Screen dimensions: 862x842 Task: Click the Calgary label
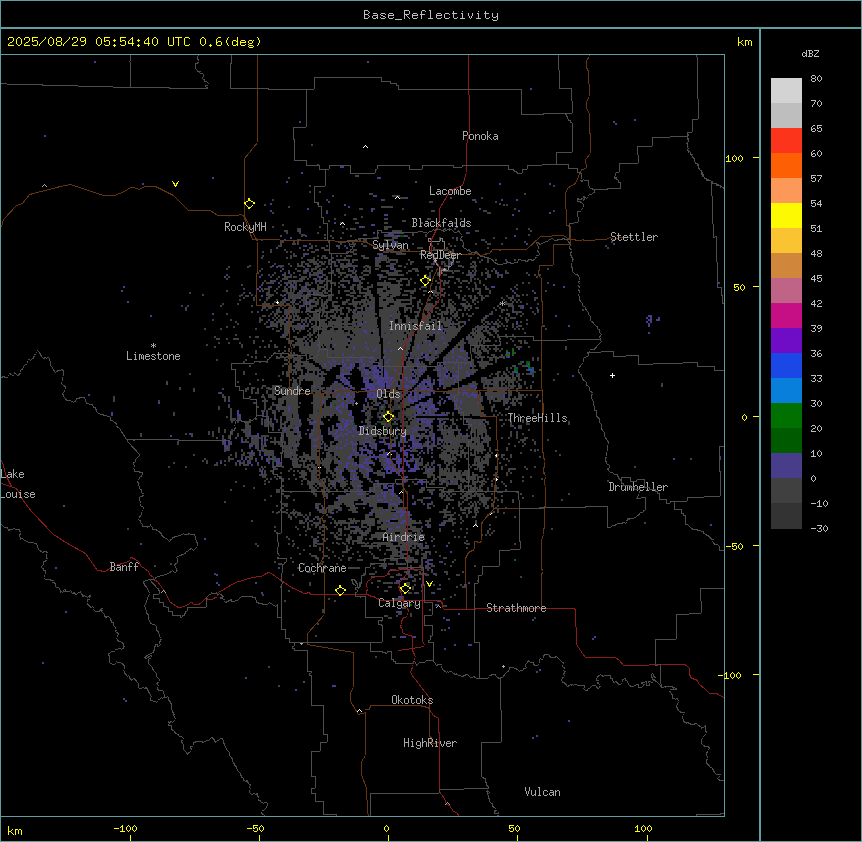[399, 603]
